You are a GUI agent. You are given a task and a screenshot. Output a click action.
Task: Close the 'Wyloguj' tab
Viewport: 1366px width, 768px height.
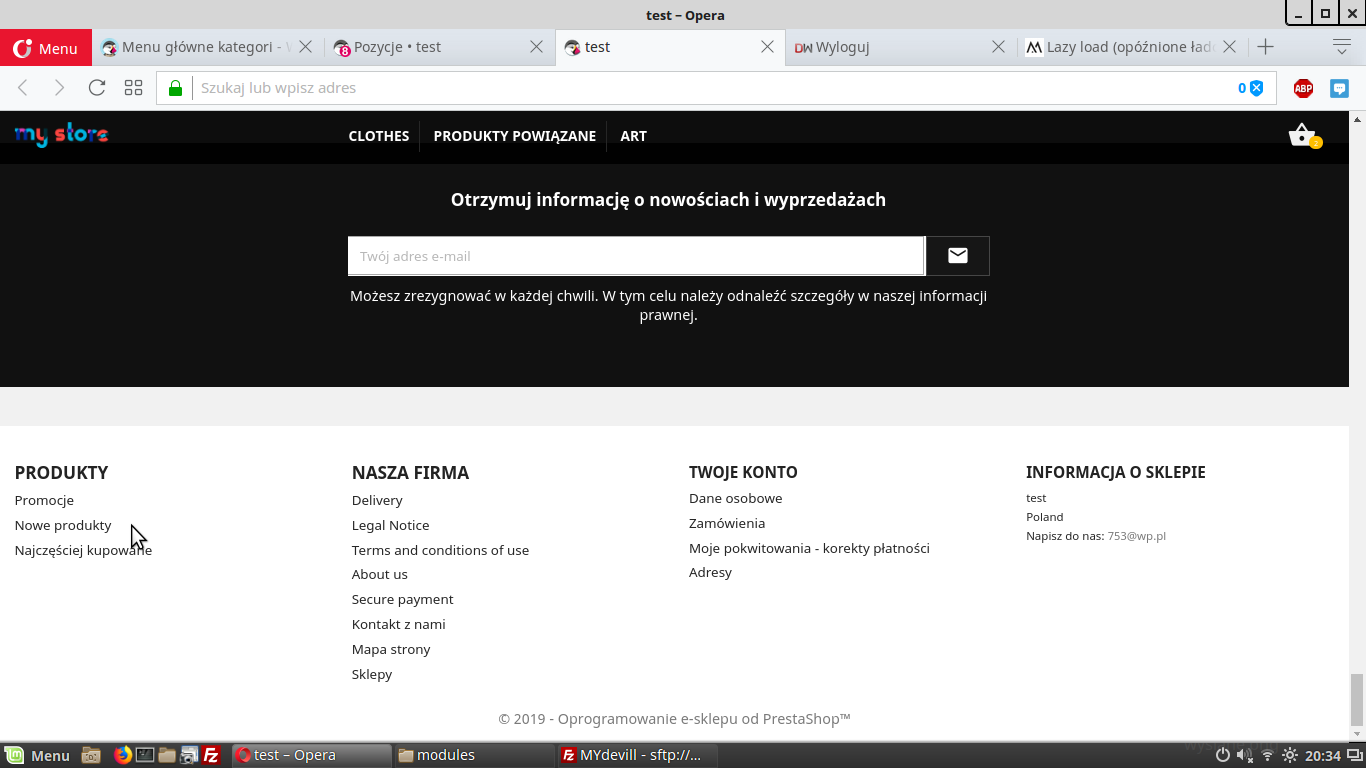pos(998,47)
